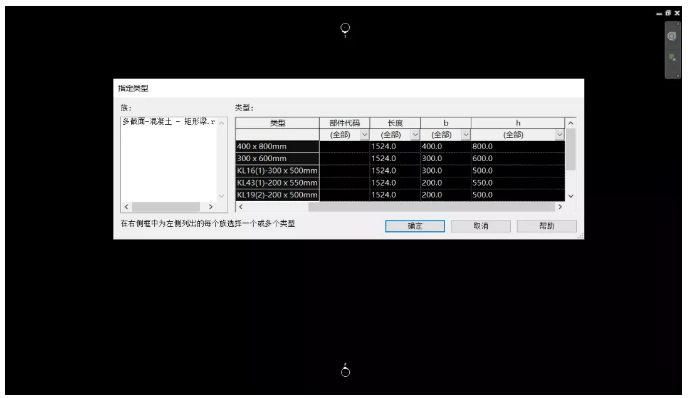
Task: Restore down the view window
Action: pyautogui.click(x=668, y=13)
